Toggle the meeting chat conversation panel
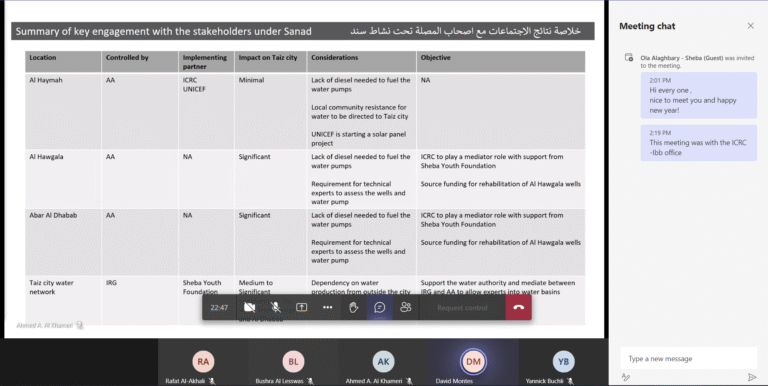Image resolution: width=768 pixels, height=386 pixels. [380, 308]
